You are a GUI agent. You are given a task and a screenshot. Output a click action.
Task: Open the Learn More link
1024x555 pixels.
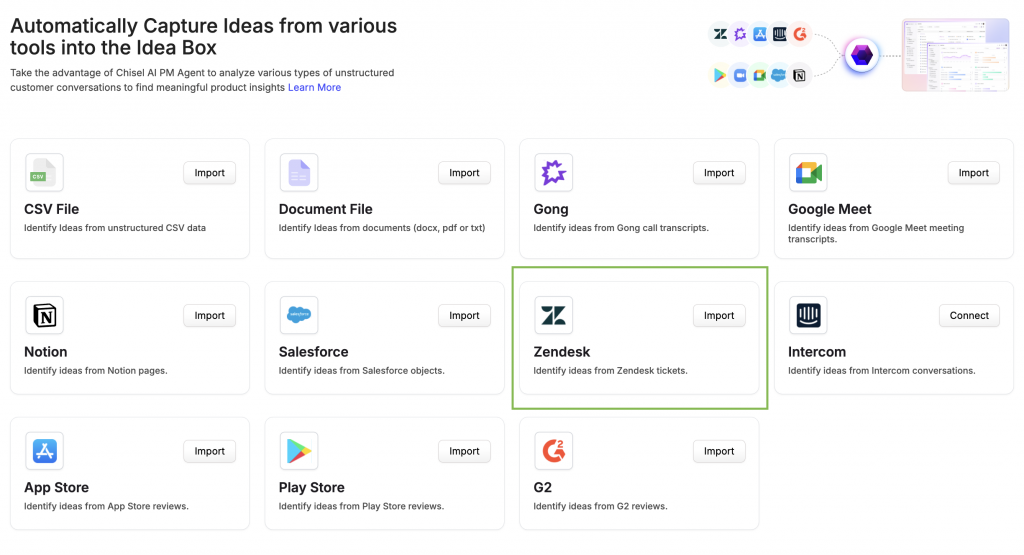tap(314, 88)
